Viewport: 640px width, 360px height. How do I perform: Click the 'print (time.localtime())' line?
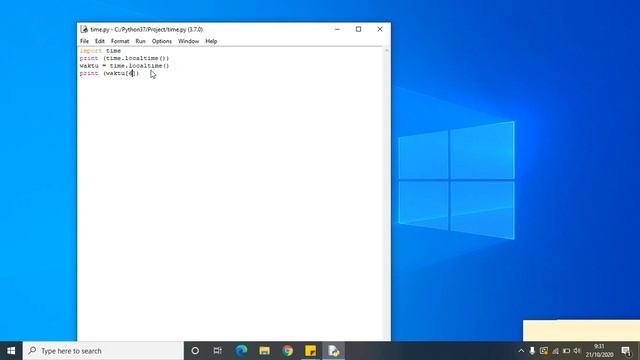coord(124,58)
